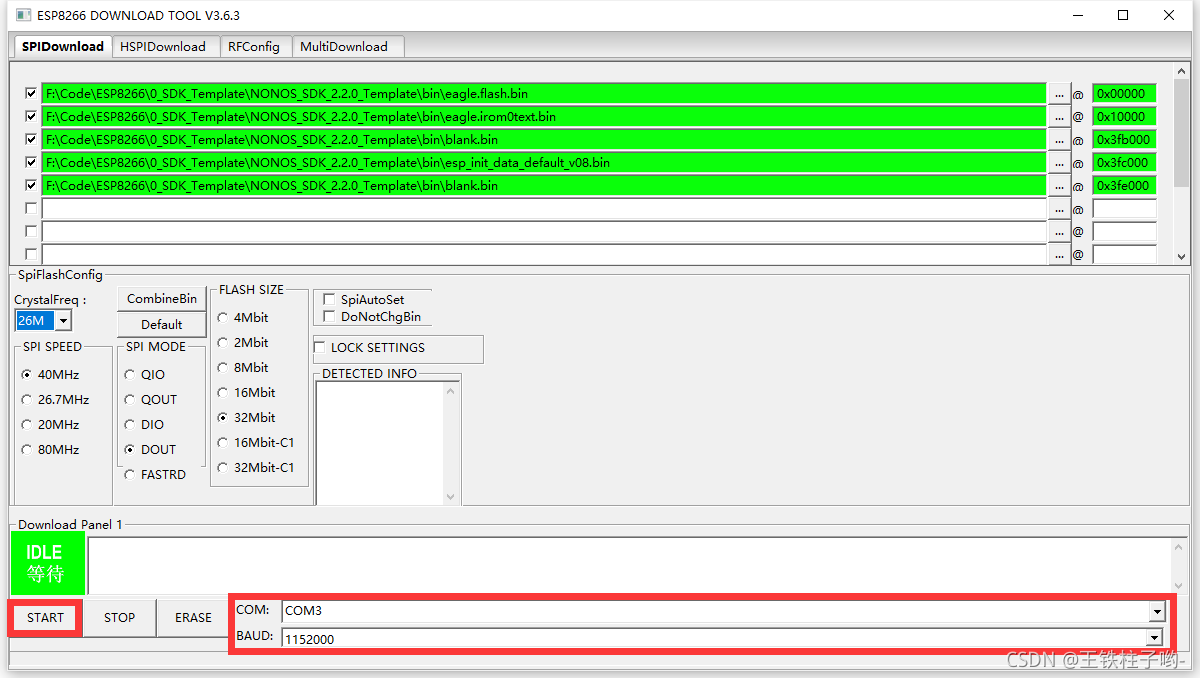Click the START button
Screen dimensions: 1200x678
pos(45,617)
